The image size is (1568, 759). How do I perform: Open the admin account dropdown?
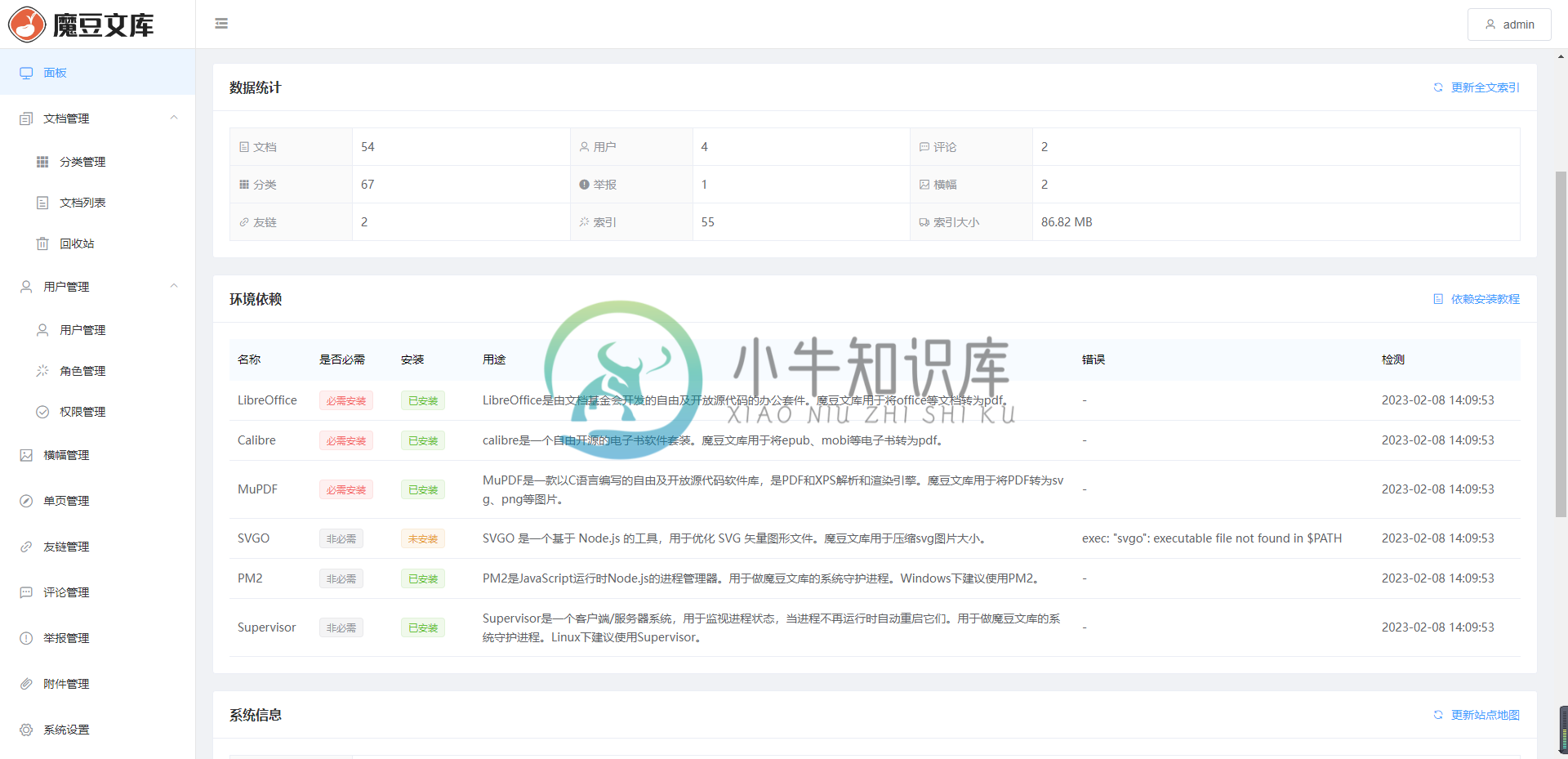pos(1509,25)
